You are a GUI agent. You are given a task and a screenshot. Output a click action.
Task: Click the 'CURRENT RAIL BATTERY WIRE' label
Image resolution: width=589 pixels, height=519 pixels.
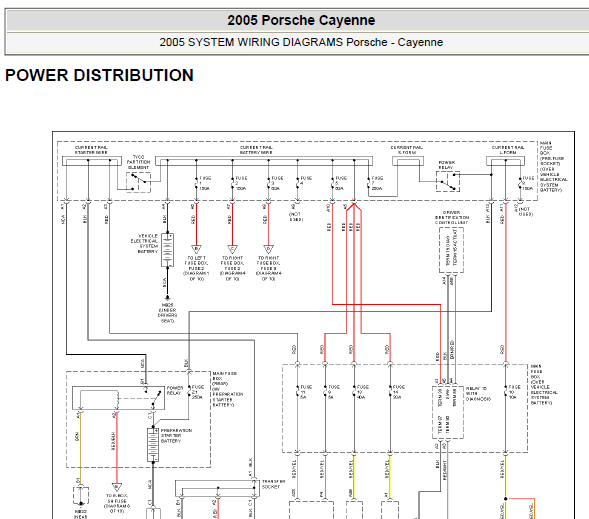pyautogui.click(x=256, y=150)
